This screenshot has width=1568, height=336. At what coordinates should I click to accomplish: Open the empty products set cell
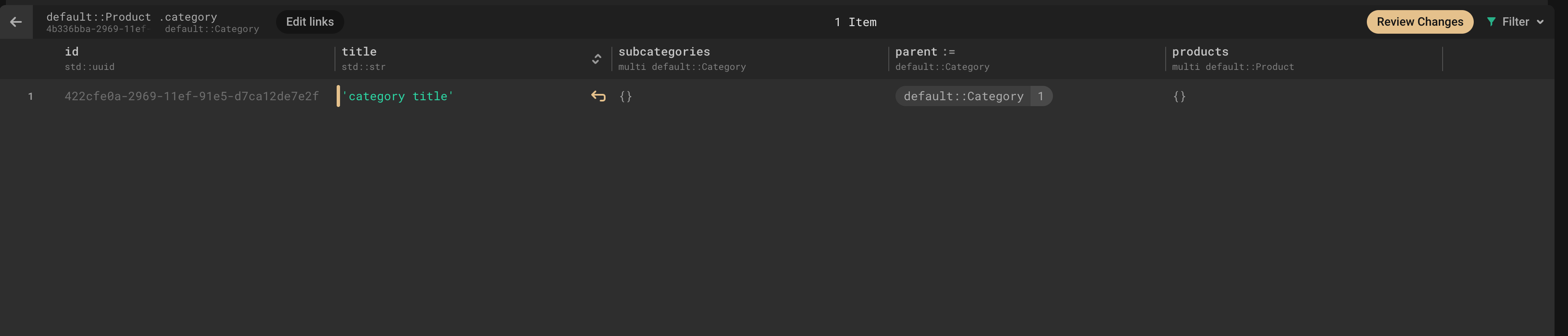(x=1179, y=96)
